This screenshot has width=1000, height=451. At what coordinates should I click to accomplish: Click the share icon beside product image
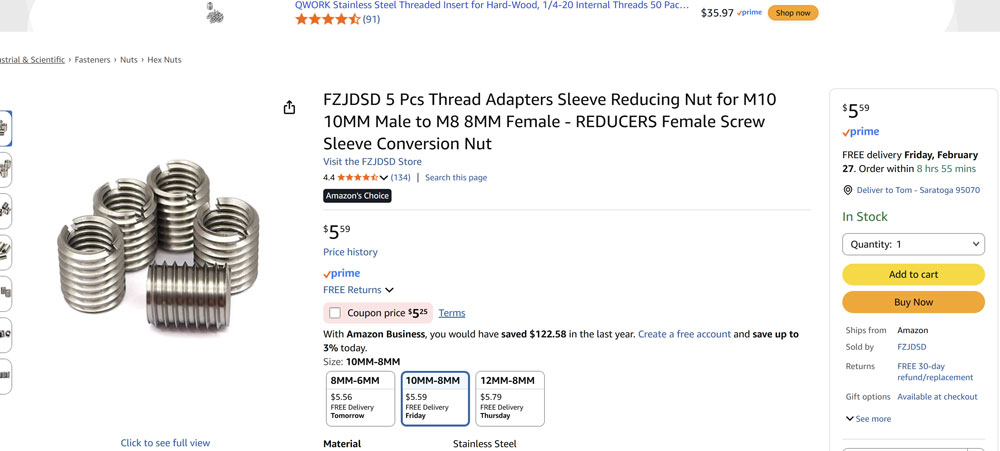point(289,108)
